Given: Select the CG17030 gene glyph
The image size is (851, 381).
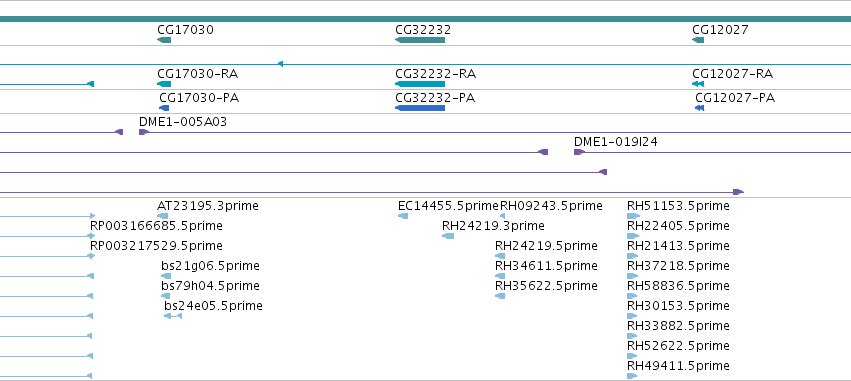Looking at the screenshot, I should click(x=164, y=40).
